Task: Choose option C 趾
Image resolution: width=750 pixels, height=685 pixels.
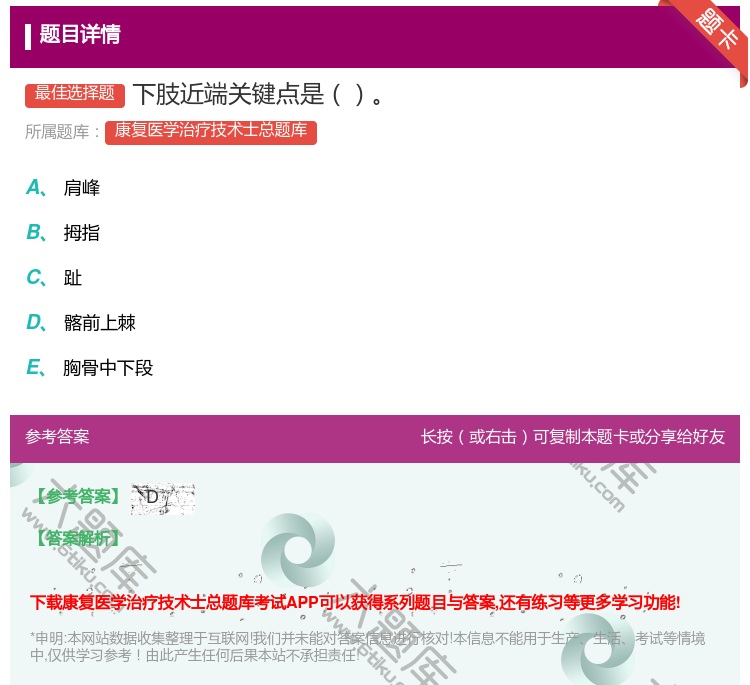Action: click(54, 278)
